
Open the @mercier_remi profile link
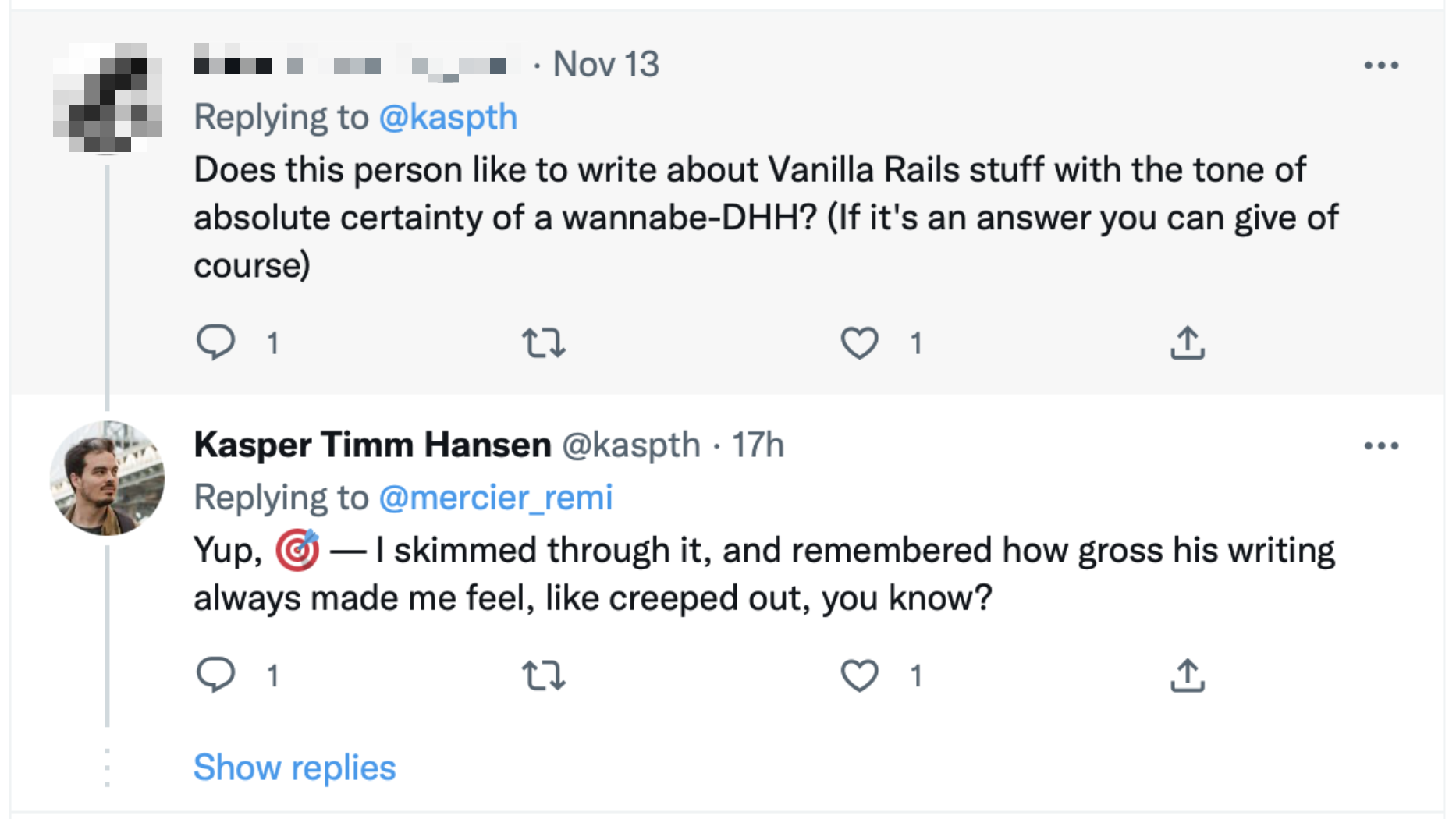click(x=495, y=498)
